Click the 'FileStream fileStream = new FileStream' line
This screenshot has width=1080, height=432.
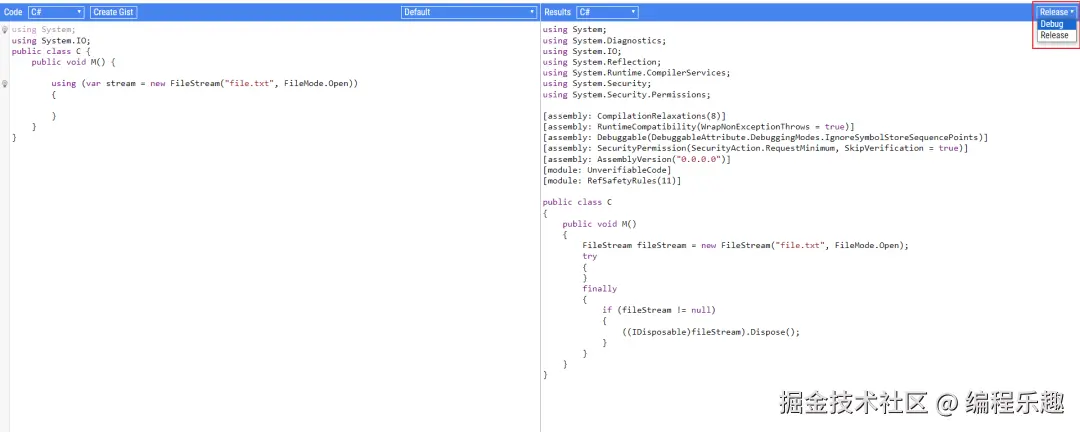click(x=746, y=245)
